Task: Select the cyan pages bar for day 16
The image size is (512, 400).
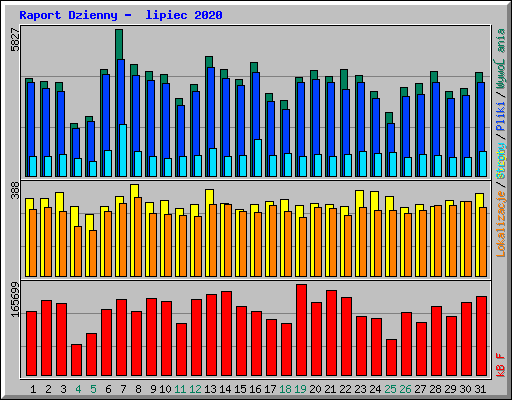Action: point(258,158)
